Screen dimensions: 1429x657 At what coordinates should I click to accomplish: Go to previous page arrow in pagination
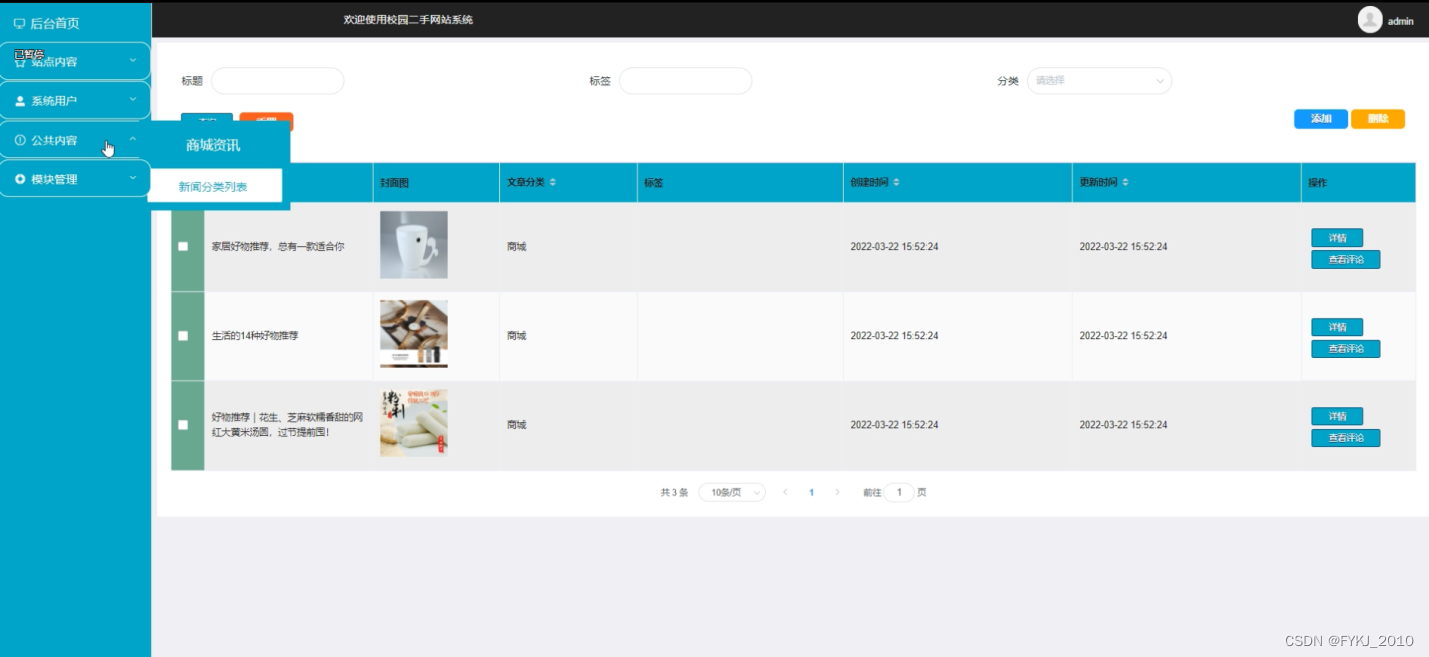(785, 492)
